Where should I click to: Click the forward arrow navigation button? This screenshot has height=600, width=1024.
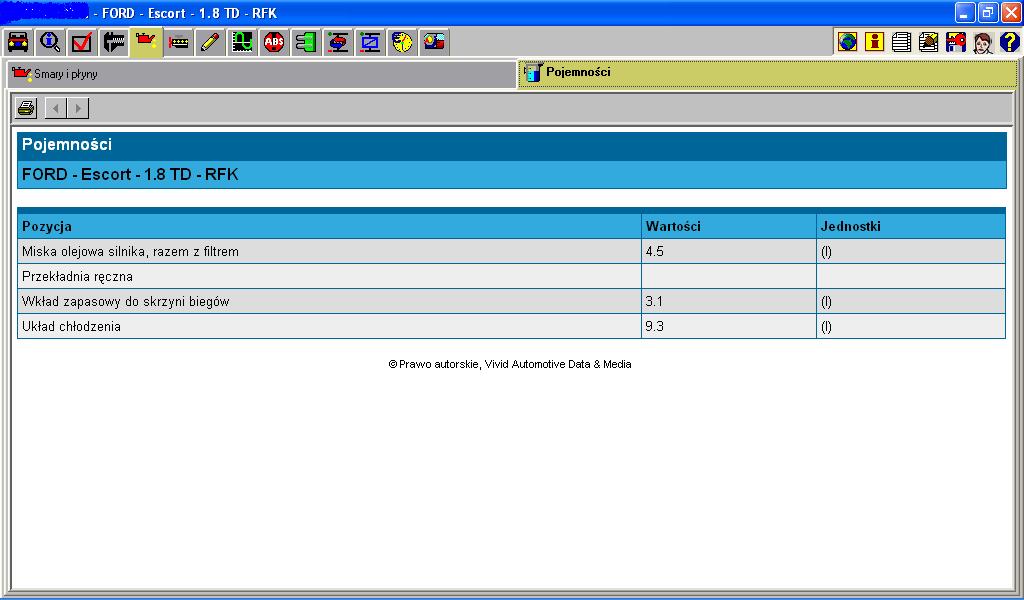(x=78, y=108)
